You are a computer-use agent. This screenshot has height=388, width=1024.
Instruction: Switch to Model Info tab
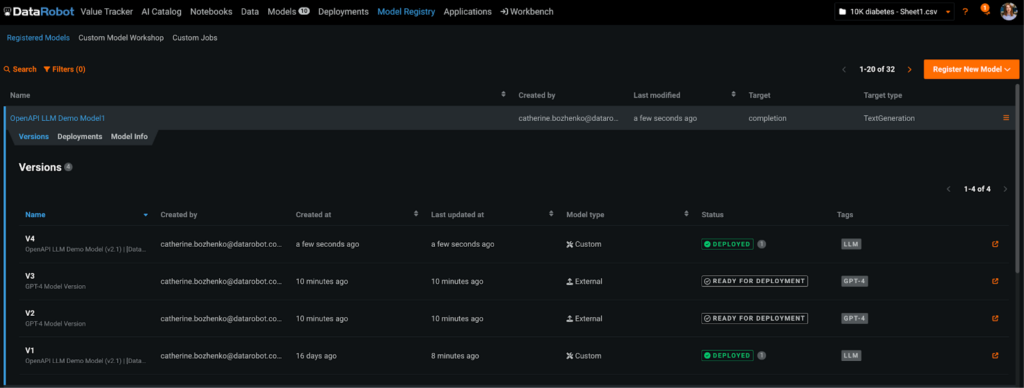click(129, 137)
